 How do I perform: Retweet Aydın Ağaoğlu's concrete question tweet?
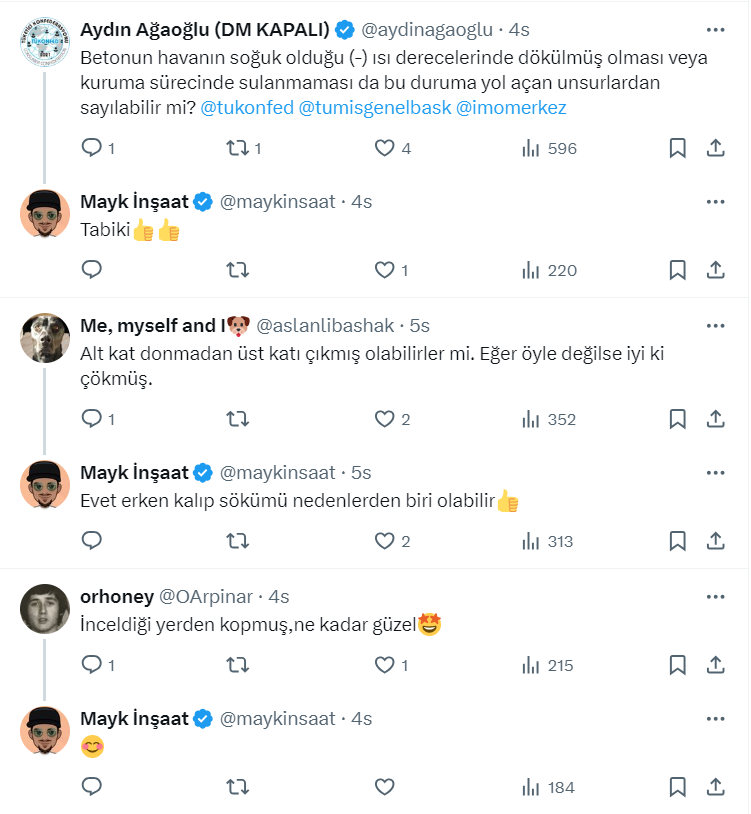[x=238, y=148]
